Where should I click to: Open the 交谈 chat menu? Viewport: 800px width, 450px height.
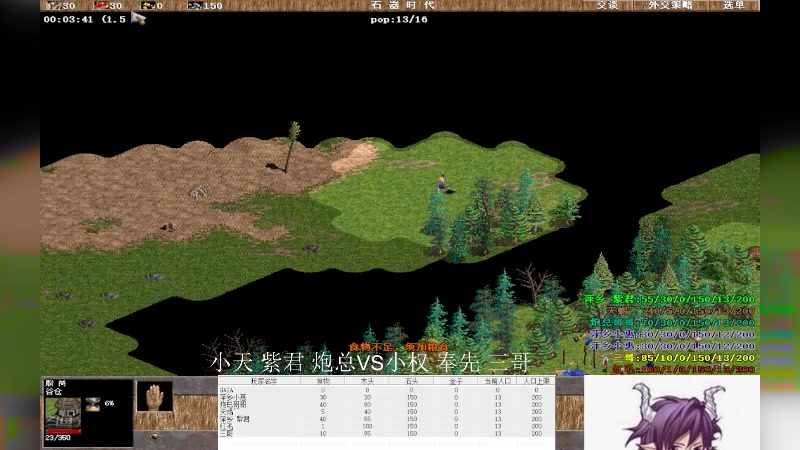(607, 5)
